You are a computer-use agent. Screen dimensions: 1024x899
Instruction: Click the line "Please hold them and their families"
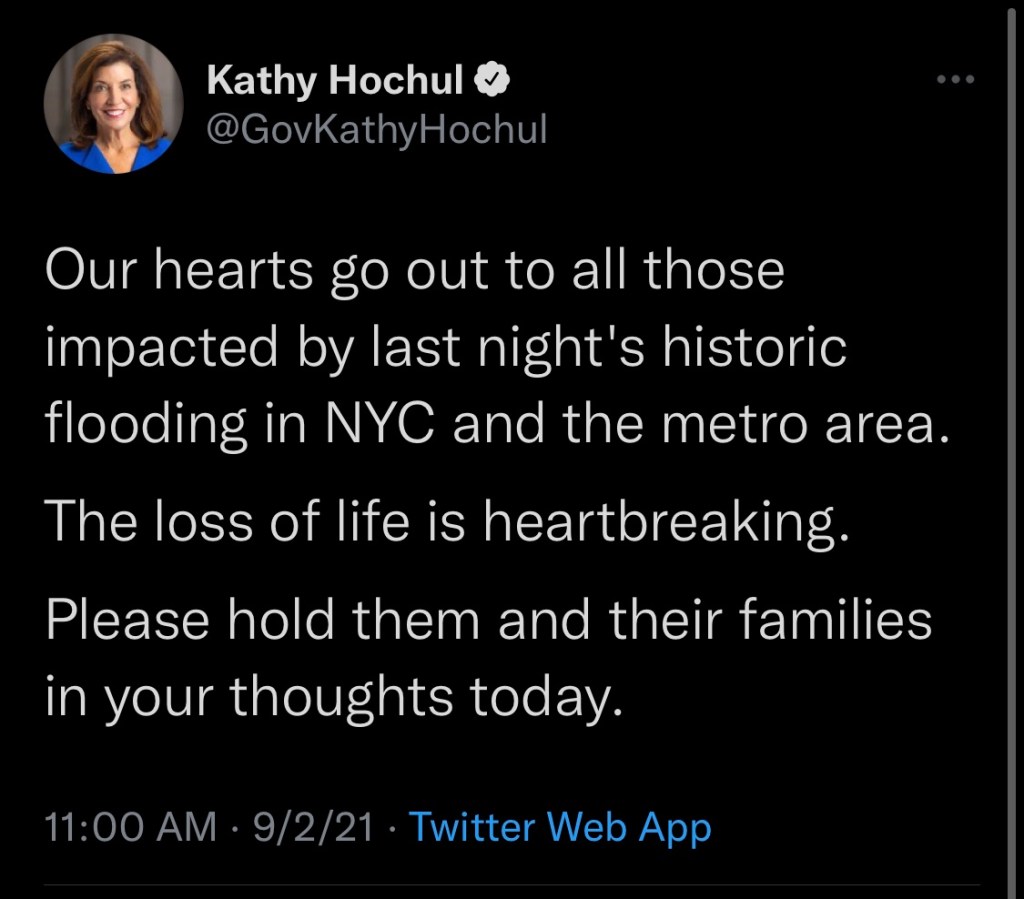488,620
